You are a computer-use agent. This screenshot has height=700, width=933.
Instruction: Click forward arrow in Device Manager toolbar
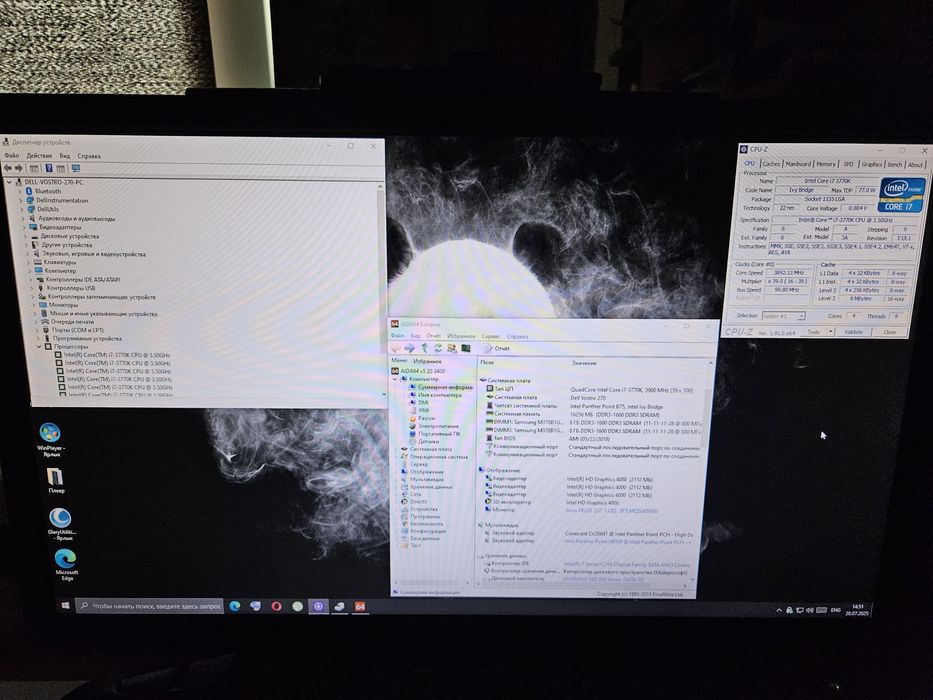[x=18, y=168]
